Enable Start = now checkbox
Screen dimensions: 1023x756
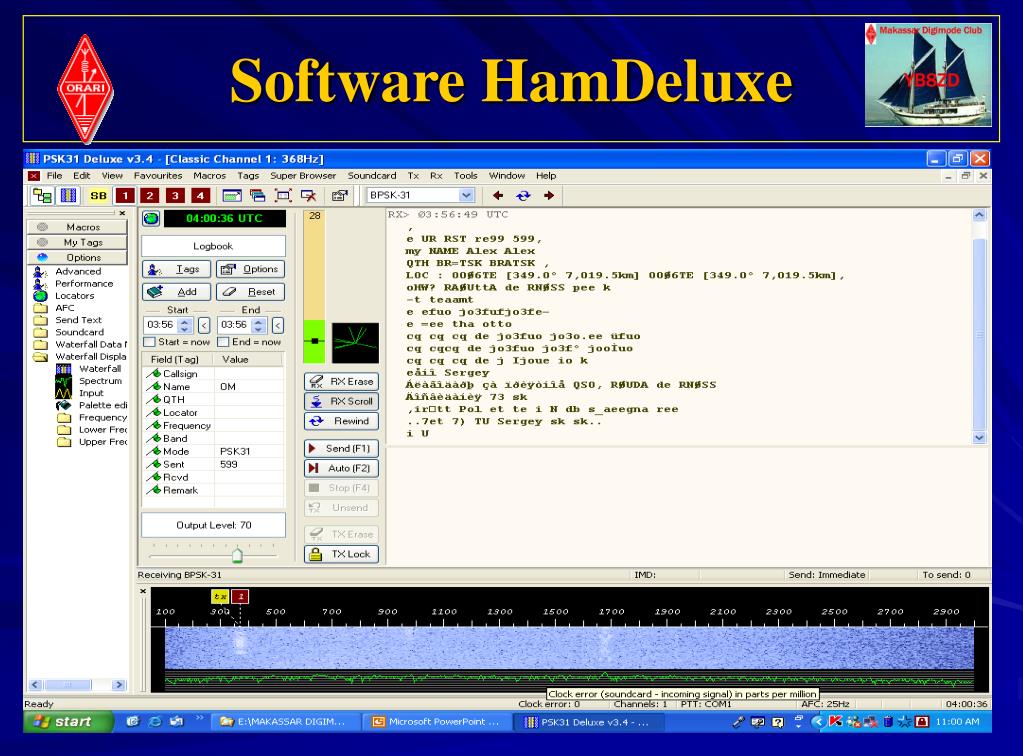point(149,342)
